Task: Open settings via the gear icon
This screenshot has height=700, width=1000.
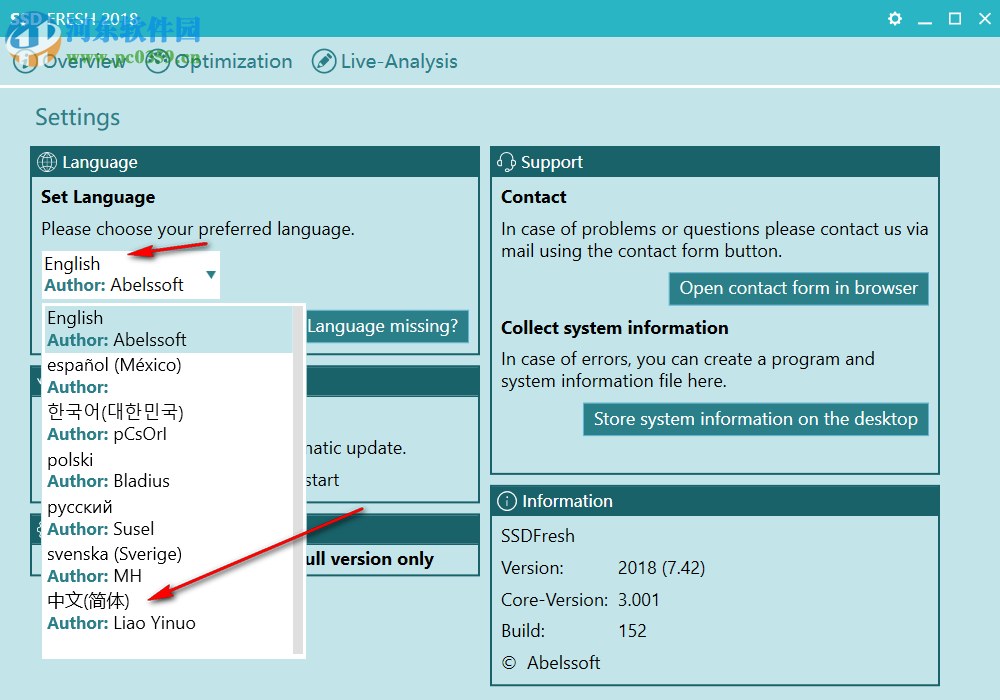Action: [x=895, y=18]
